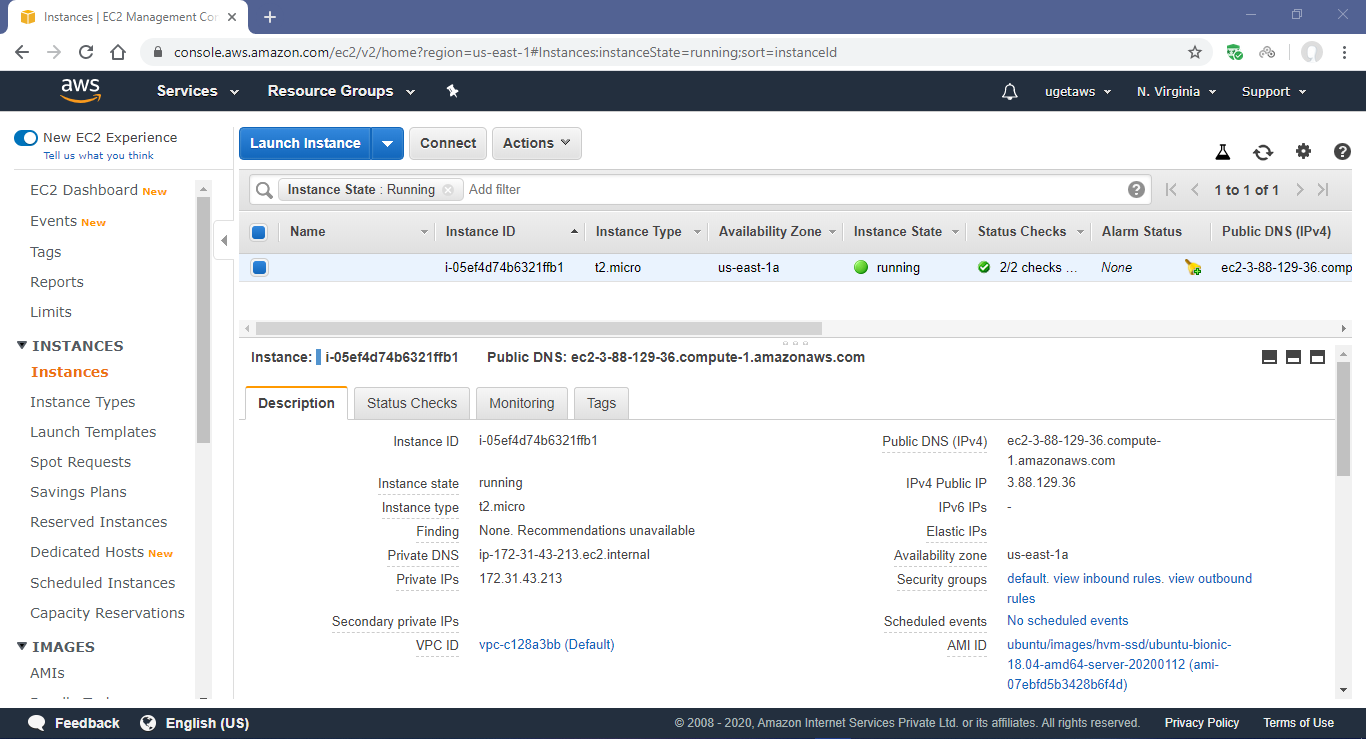
Task: Click the Privacy Policy footer link
Action: click(1202, 723)
